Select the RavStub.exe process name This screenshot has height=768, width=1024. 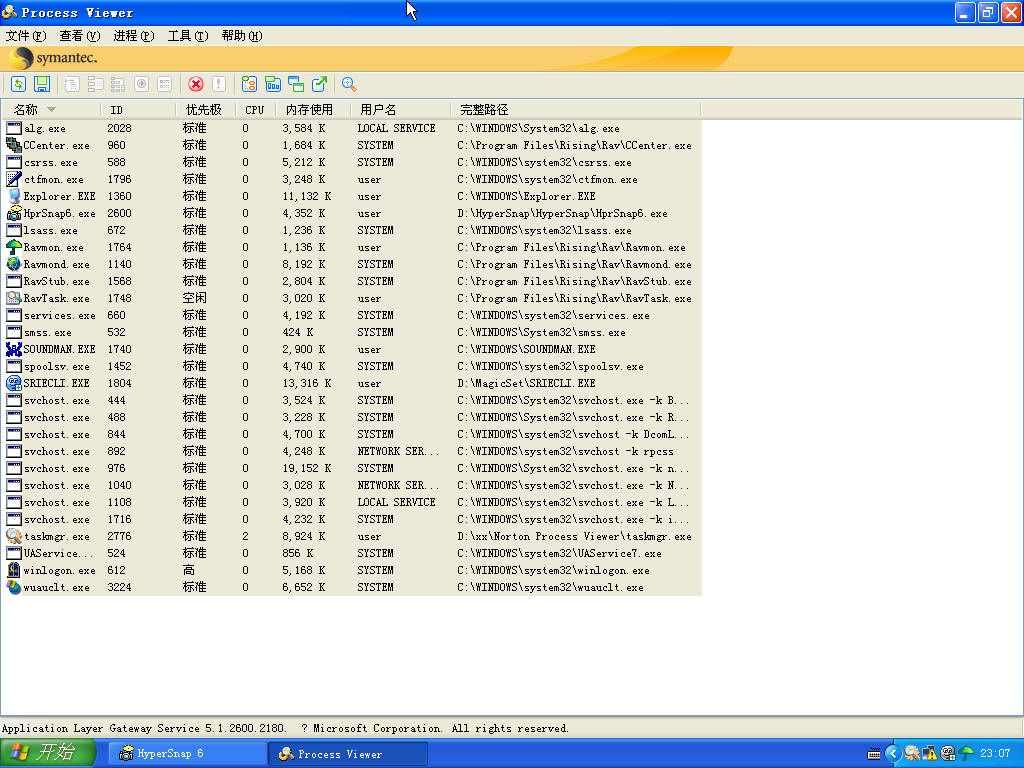[x=56, y=281]
